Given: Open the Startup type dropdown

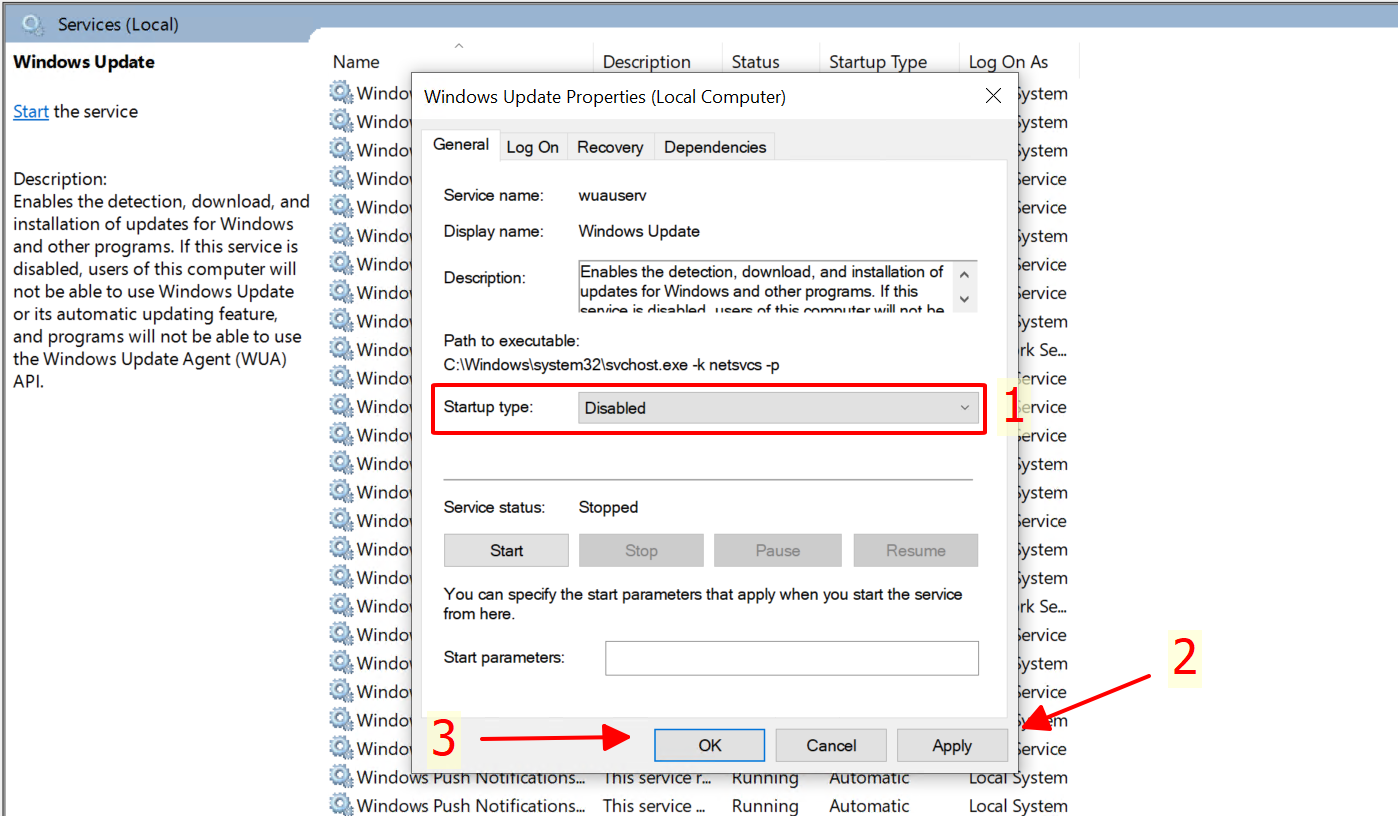Looking at the screenshot, I should pyautogui.click(x=778, y=408).
